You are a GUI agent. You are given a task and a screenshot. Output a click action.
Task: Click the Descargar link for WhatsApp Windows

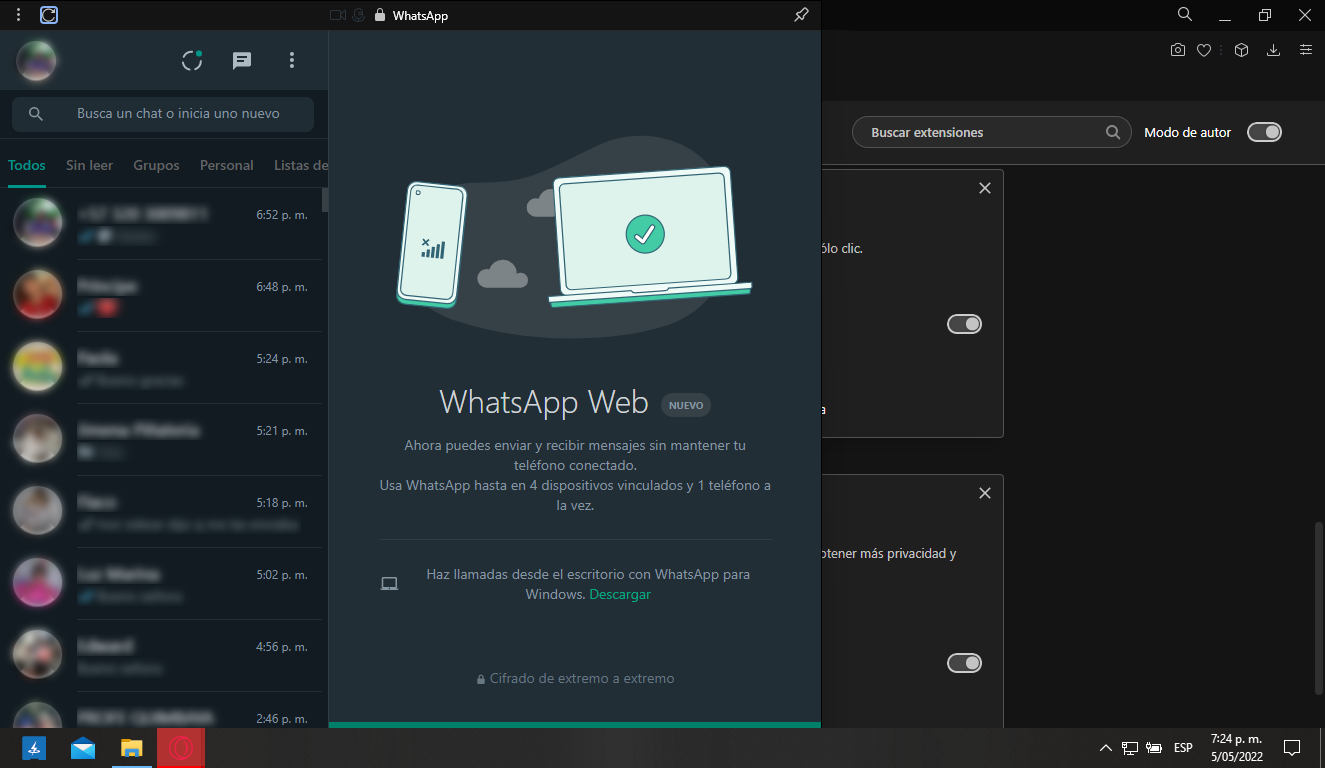(620, 594)
